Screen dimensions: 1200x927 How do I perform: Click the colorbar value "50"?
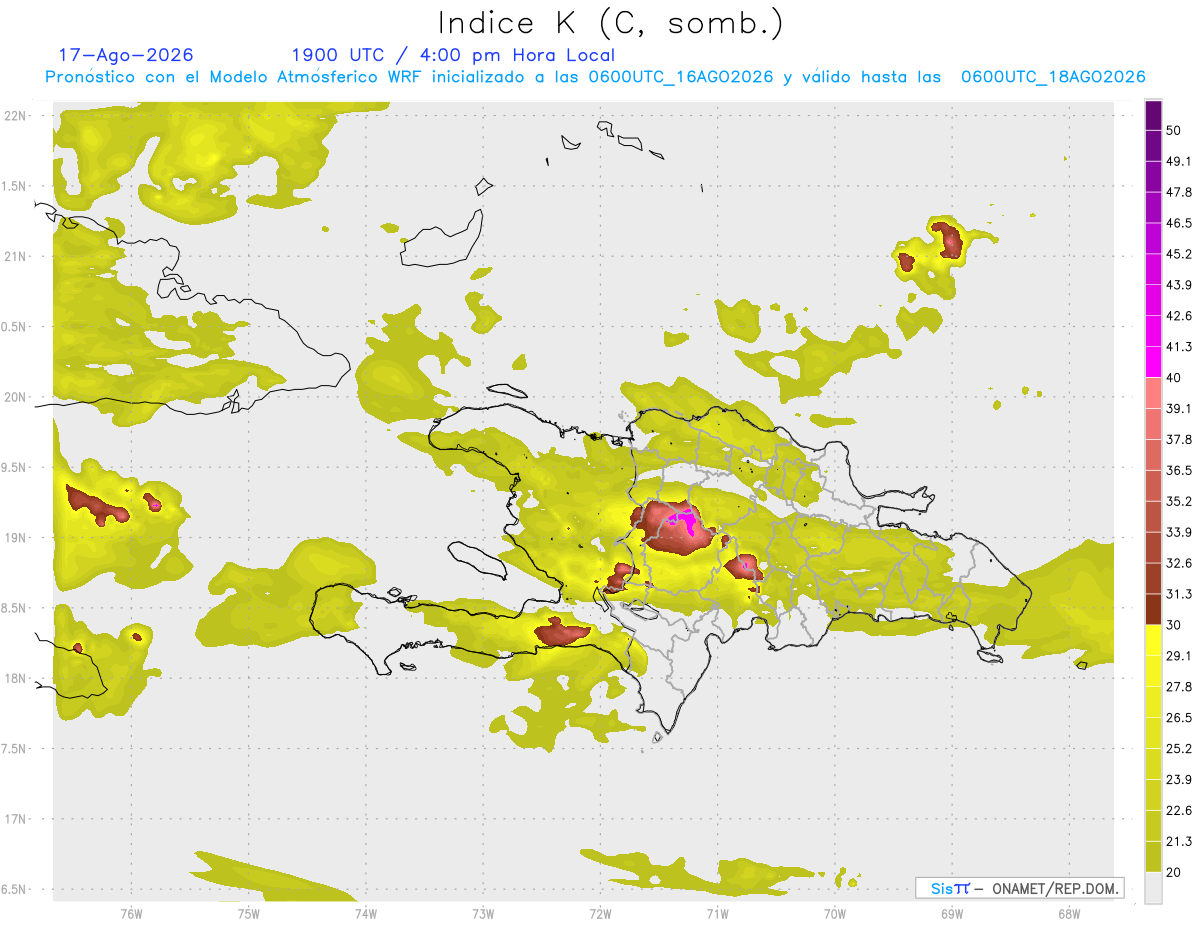(x=1174, y=130)
